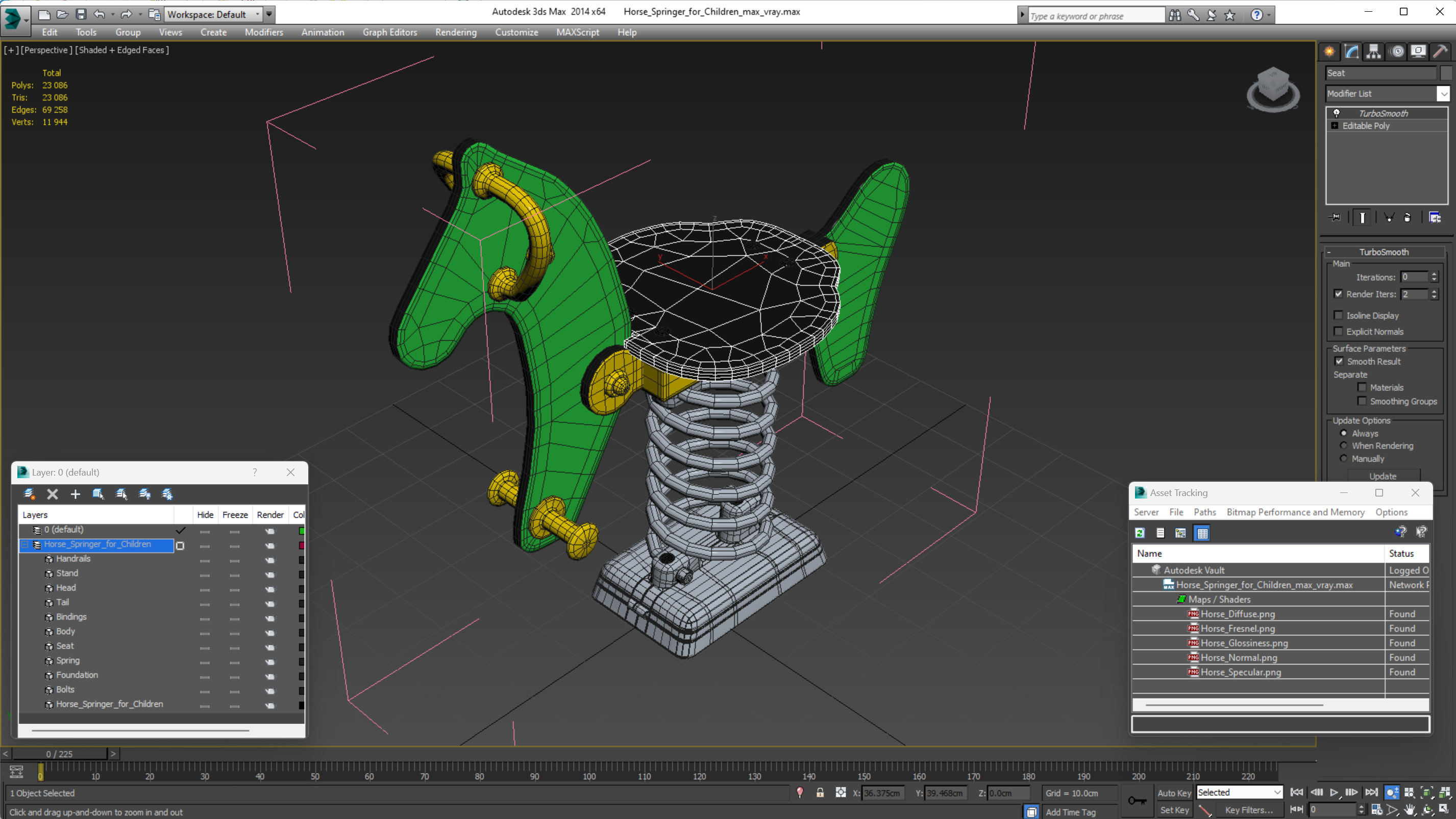Collapse Horse_Springer_for_Children layer in Layer dialog
The height and width of the screenshot is (819, 1456).
[x=25, y=544]
